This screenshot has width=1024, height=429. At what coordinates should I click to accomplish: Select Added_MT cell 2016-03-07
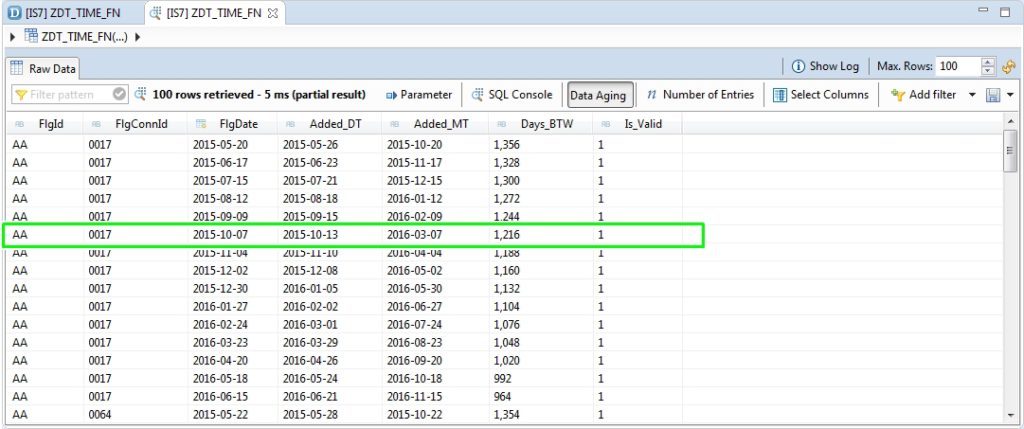[415, 234]
